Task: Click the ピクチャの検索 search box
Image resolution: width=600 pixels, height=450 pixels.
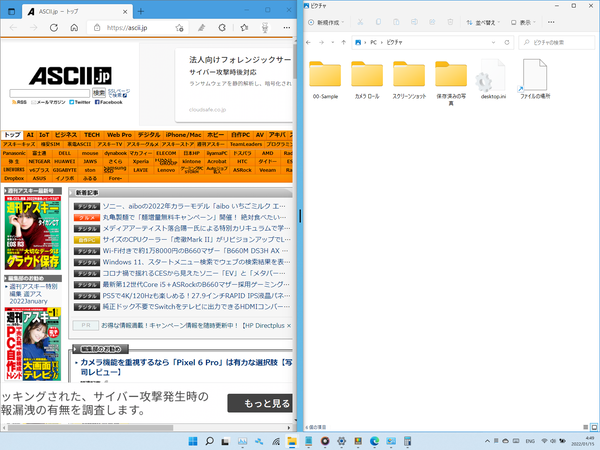Action: click(556, 42)
